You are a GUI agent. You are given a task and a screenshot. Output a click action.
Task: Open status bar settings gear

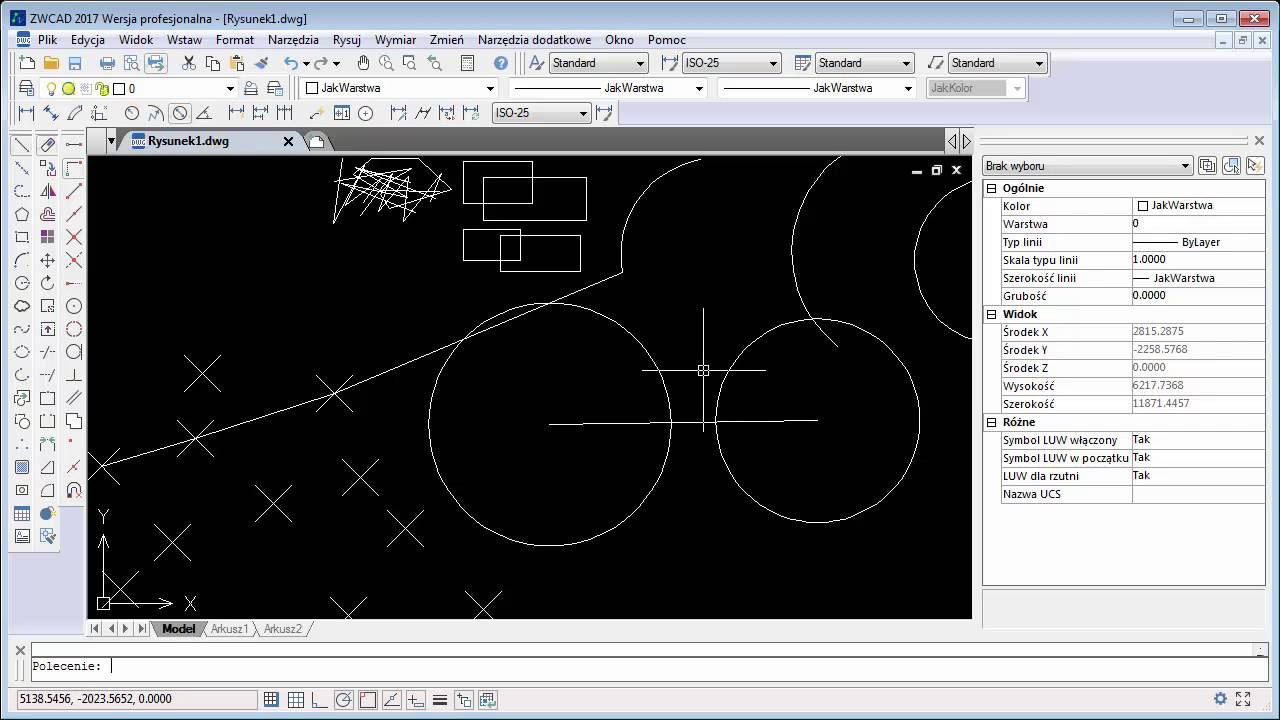(1220, 699)
